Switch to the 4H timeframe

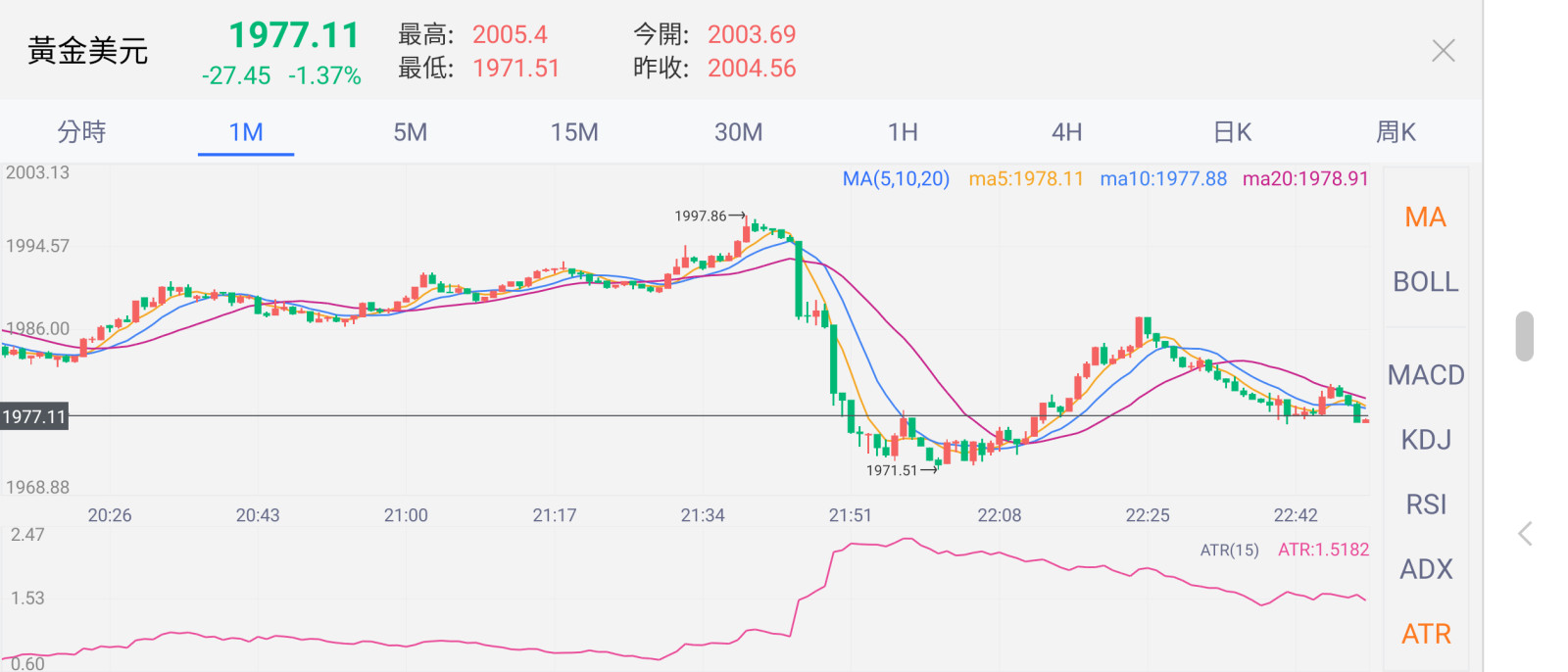[1067, 132]
